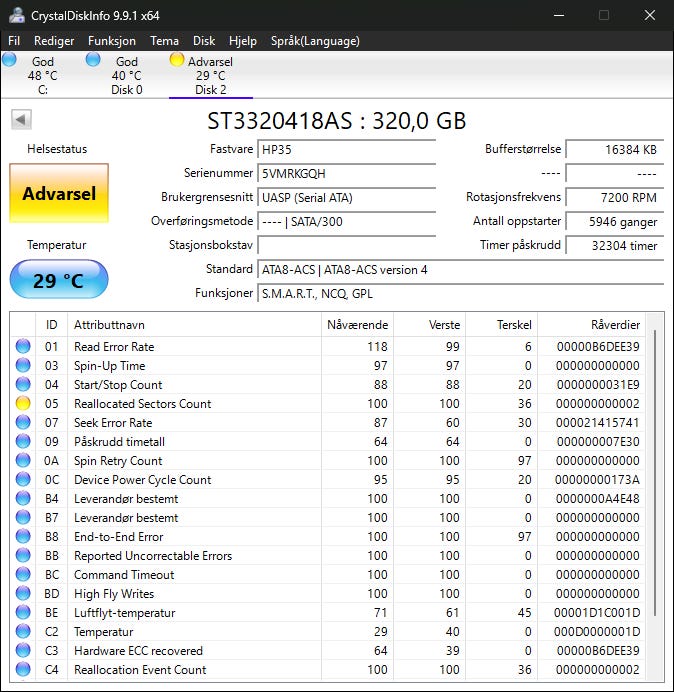Select the Spin Retry Count row

click(x=327, y=460)
